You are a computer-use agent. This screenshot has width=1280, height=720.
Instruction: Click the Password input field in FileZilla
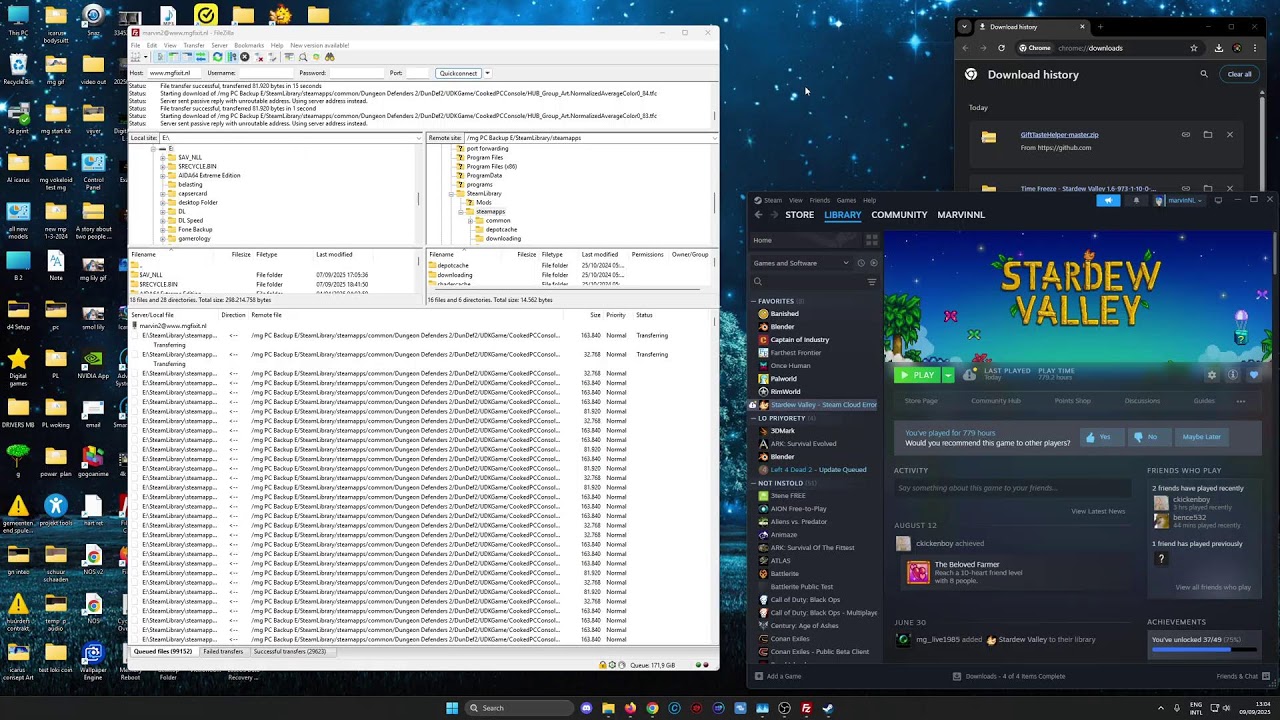click(x=356, y=73)
